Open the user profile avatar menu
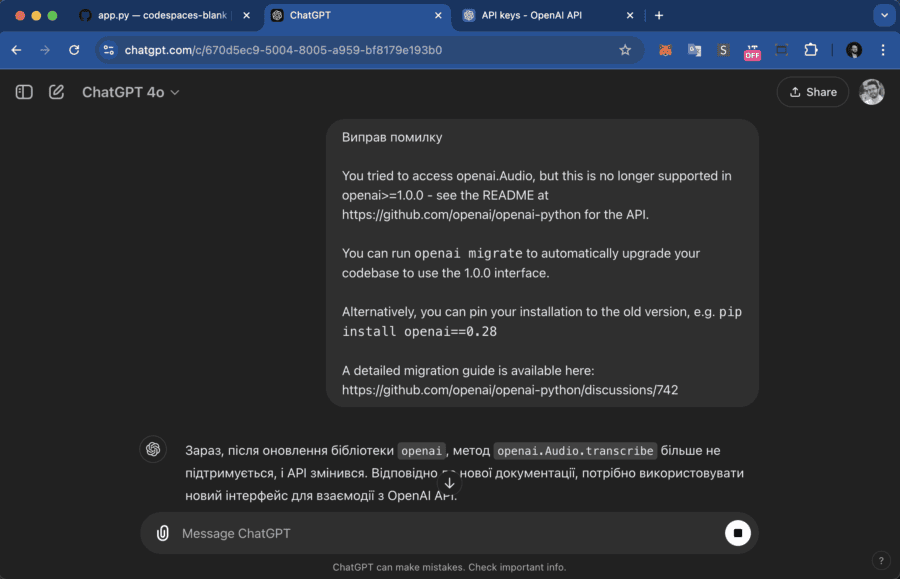 click(x=871, y=92)
